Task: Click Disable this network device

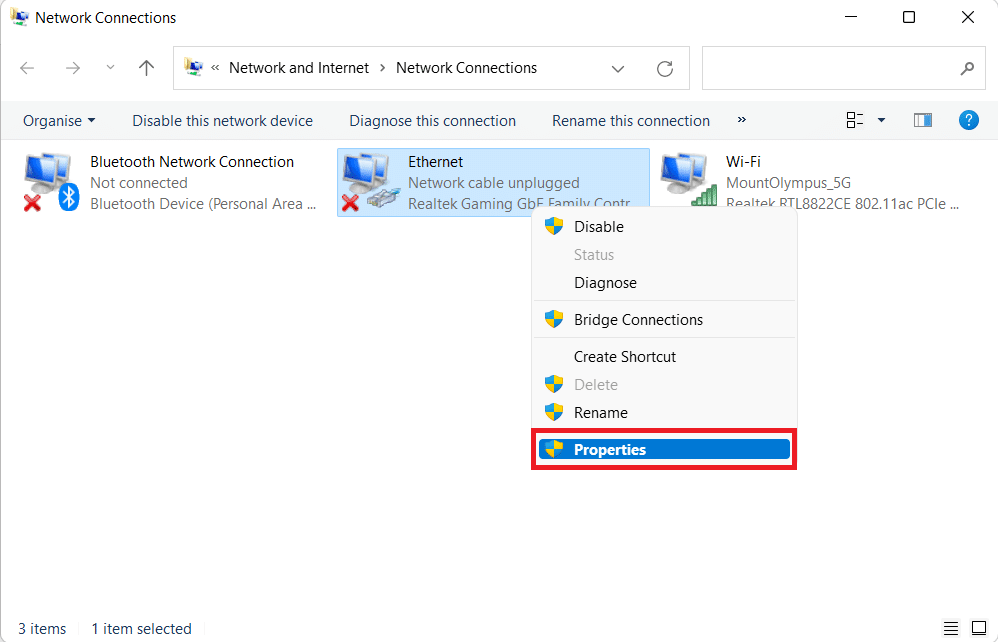Action: [222, 120]
